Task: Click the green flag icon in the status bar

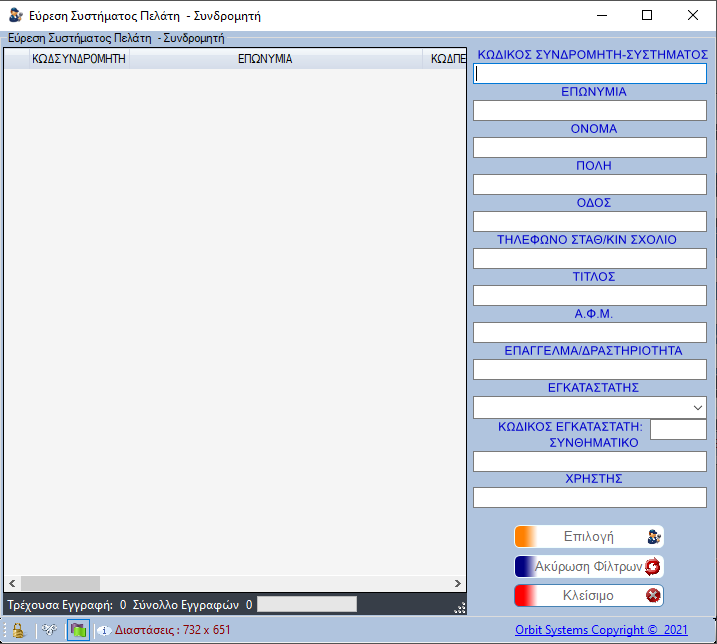Action: (x=77, y=630)
